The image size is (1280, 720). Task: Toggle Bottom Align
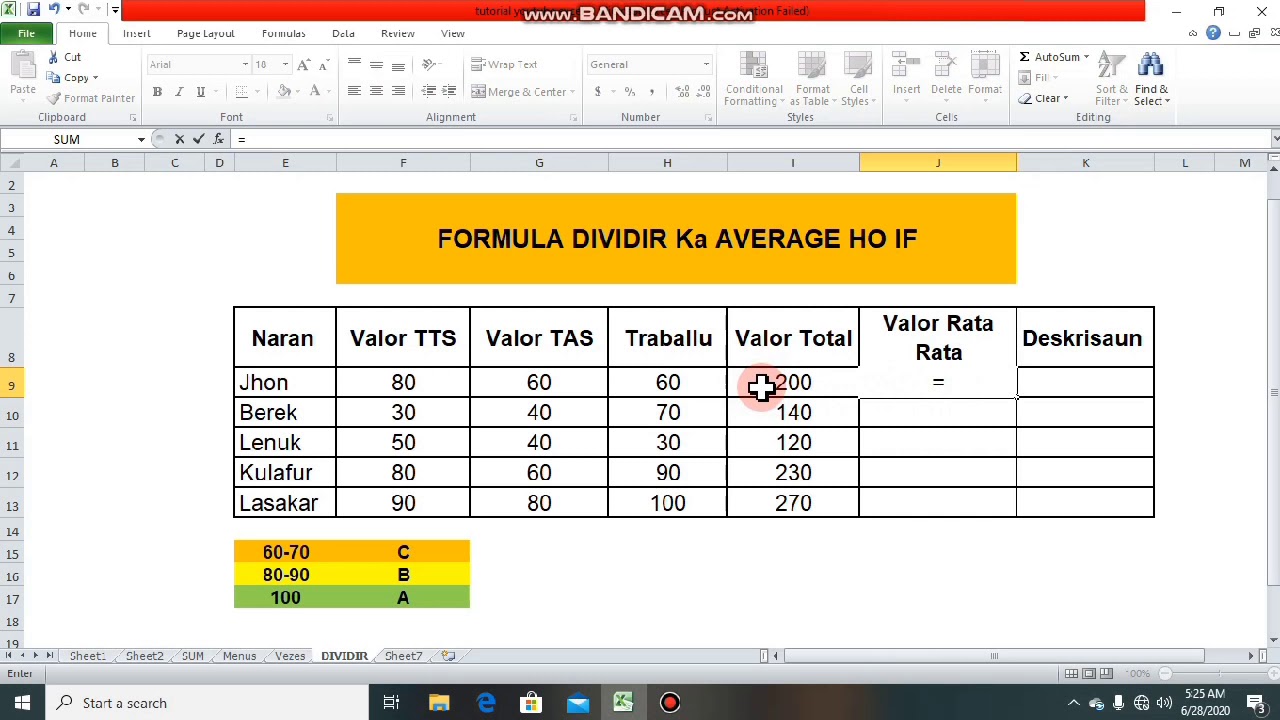pyautogui.click(x=398, y=65)
